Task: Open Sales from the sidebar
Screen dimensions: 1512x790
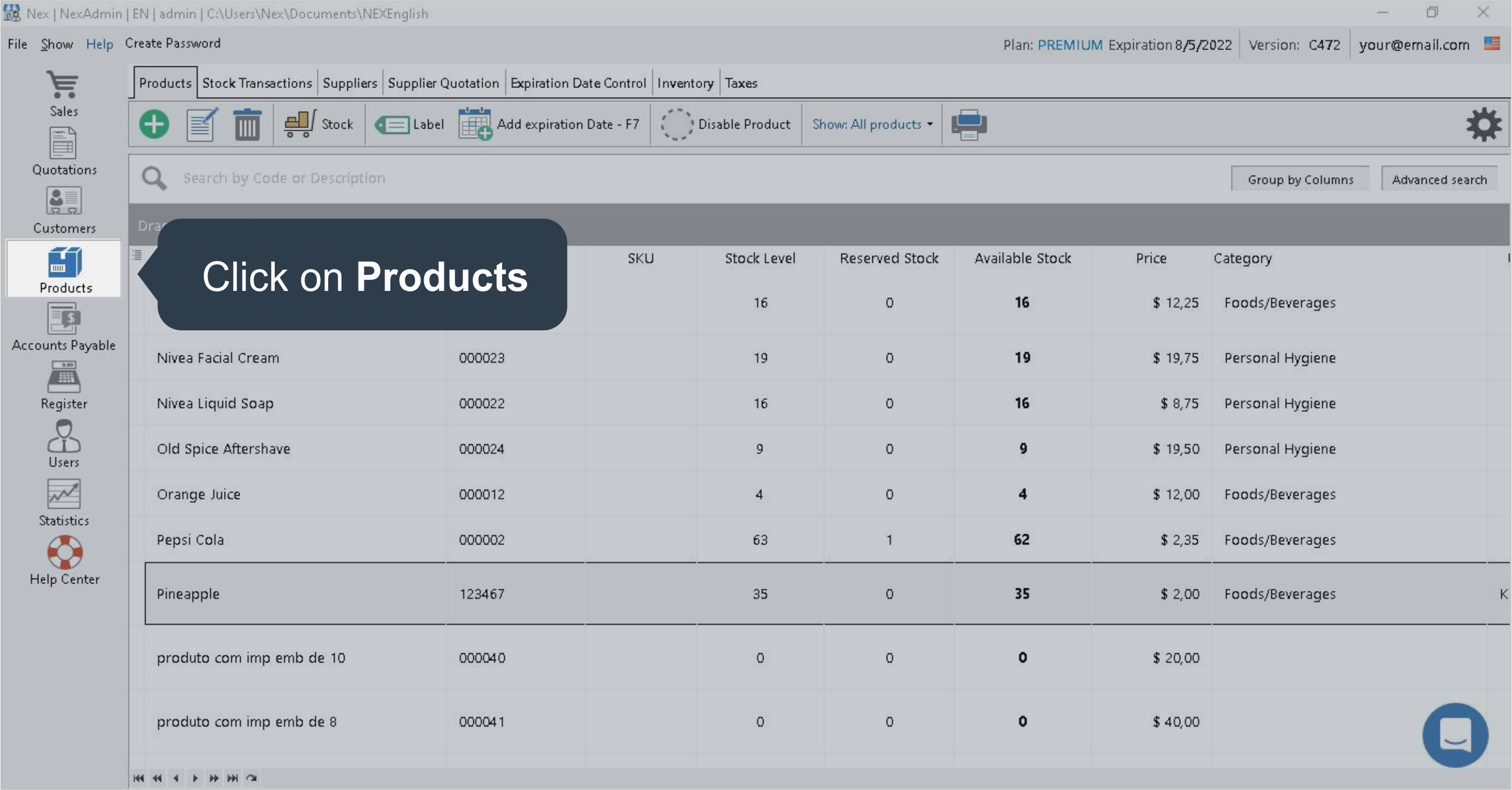Action: (63, 93)
